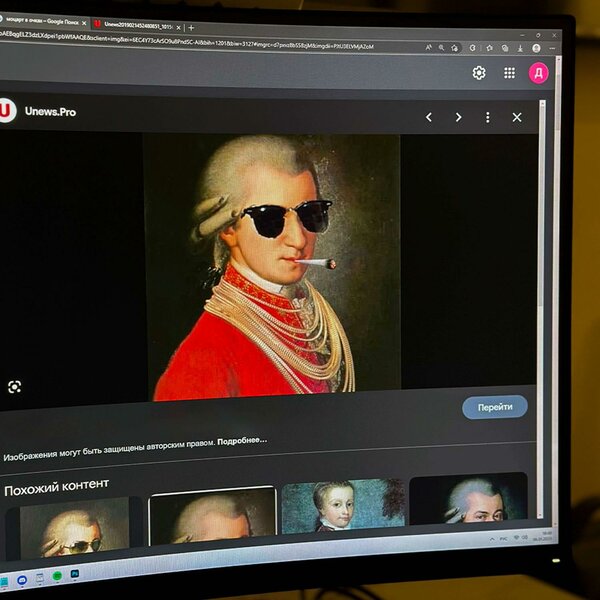Open a new browser tab
This screenshot has height=600, width=600.
point(191,26)
